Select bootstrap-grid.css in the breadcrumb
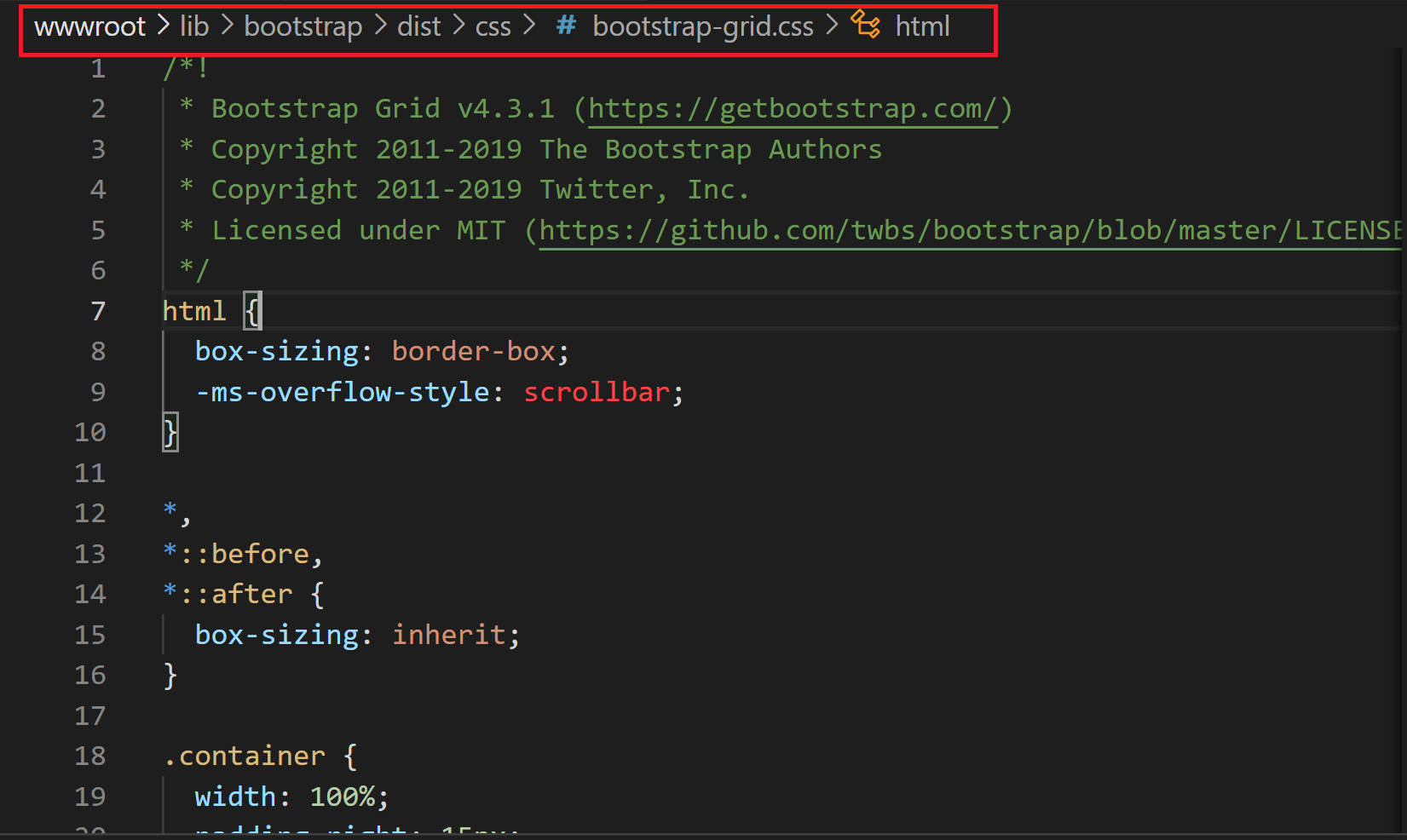 tap(703, 26)
